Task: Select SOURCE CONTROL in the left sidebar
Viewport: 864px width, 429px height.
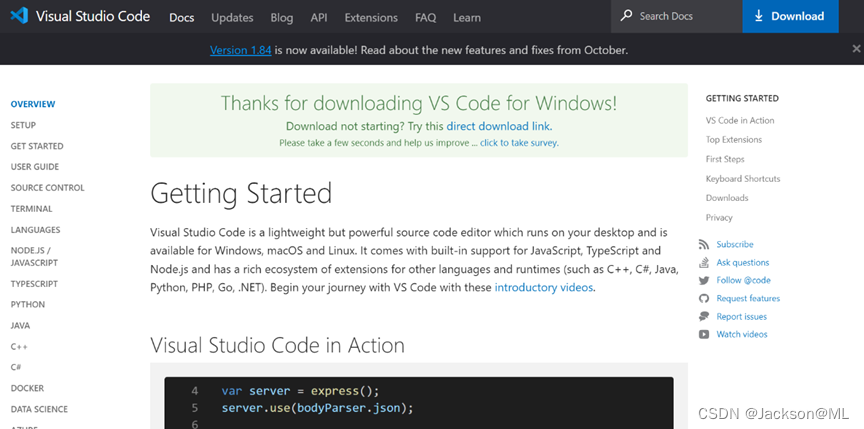Action: 47,188
